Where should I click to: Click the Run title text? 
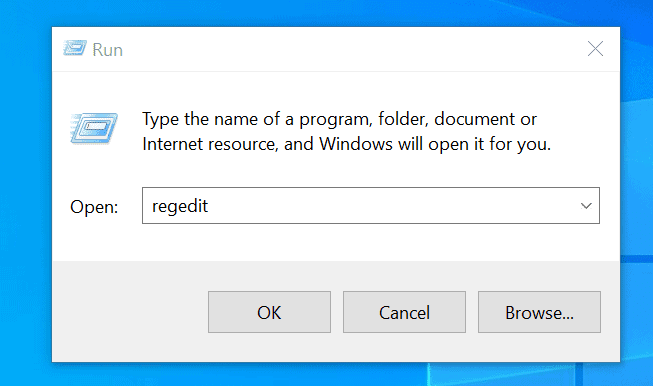107,50
